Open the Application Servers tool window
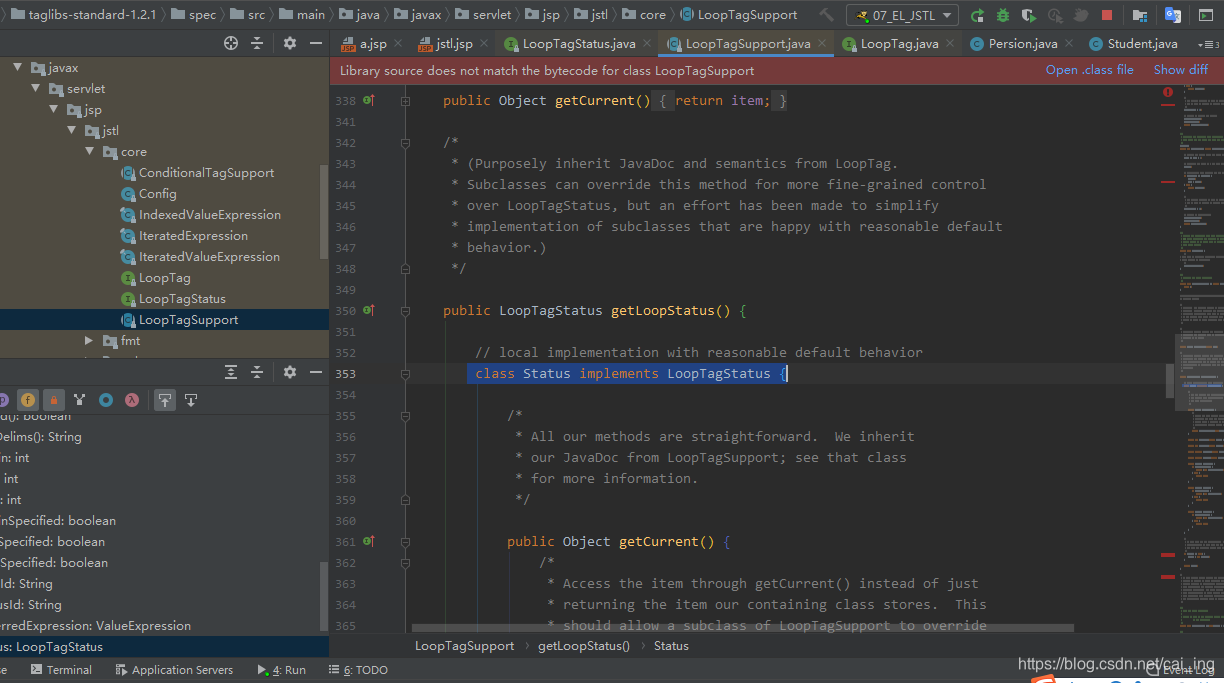This screenshot has height=683, width=1224. (x=173, y=670)
